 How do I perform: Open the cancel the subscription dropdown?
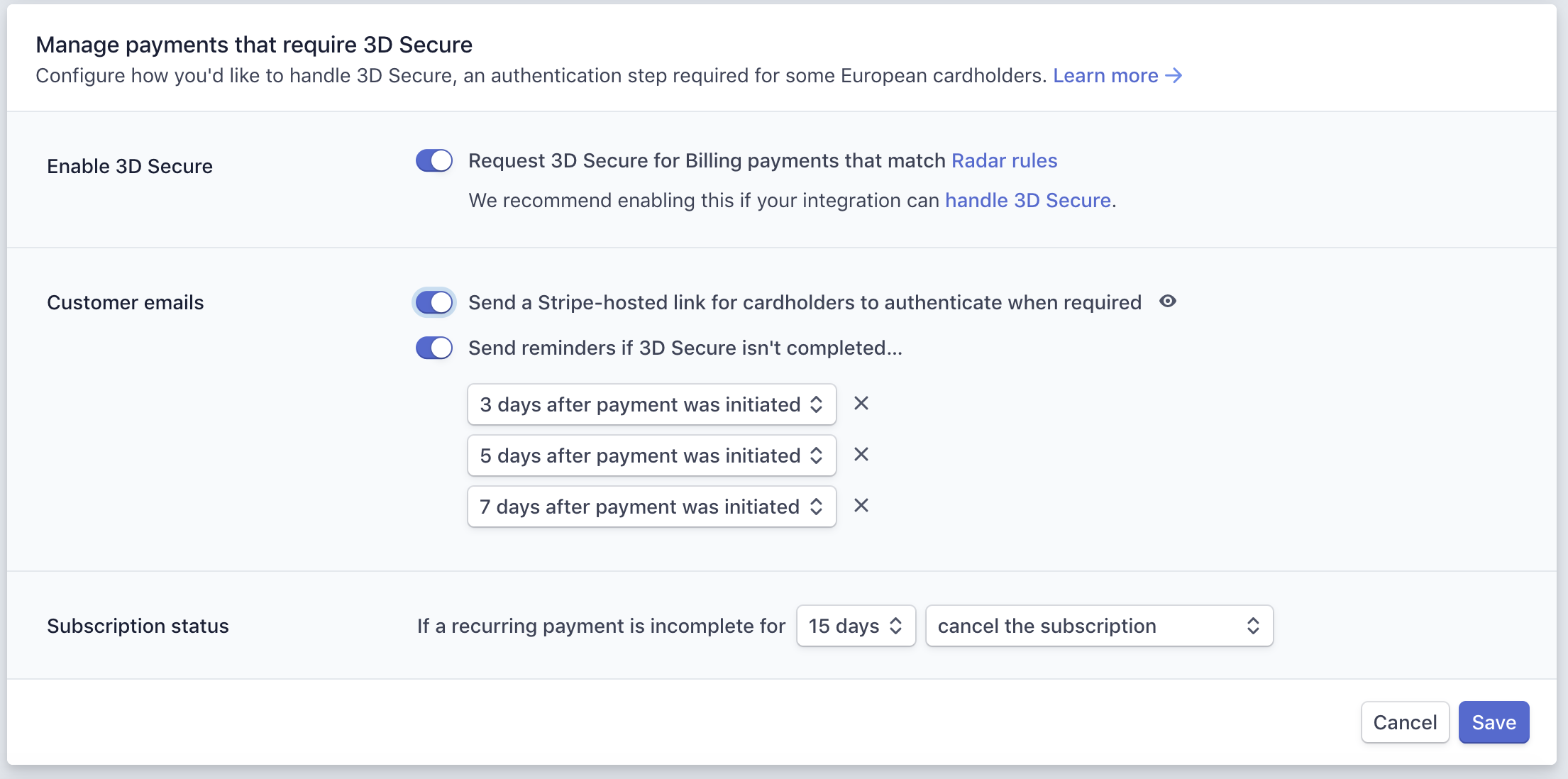[1099, 626]
